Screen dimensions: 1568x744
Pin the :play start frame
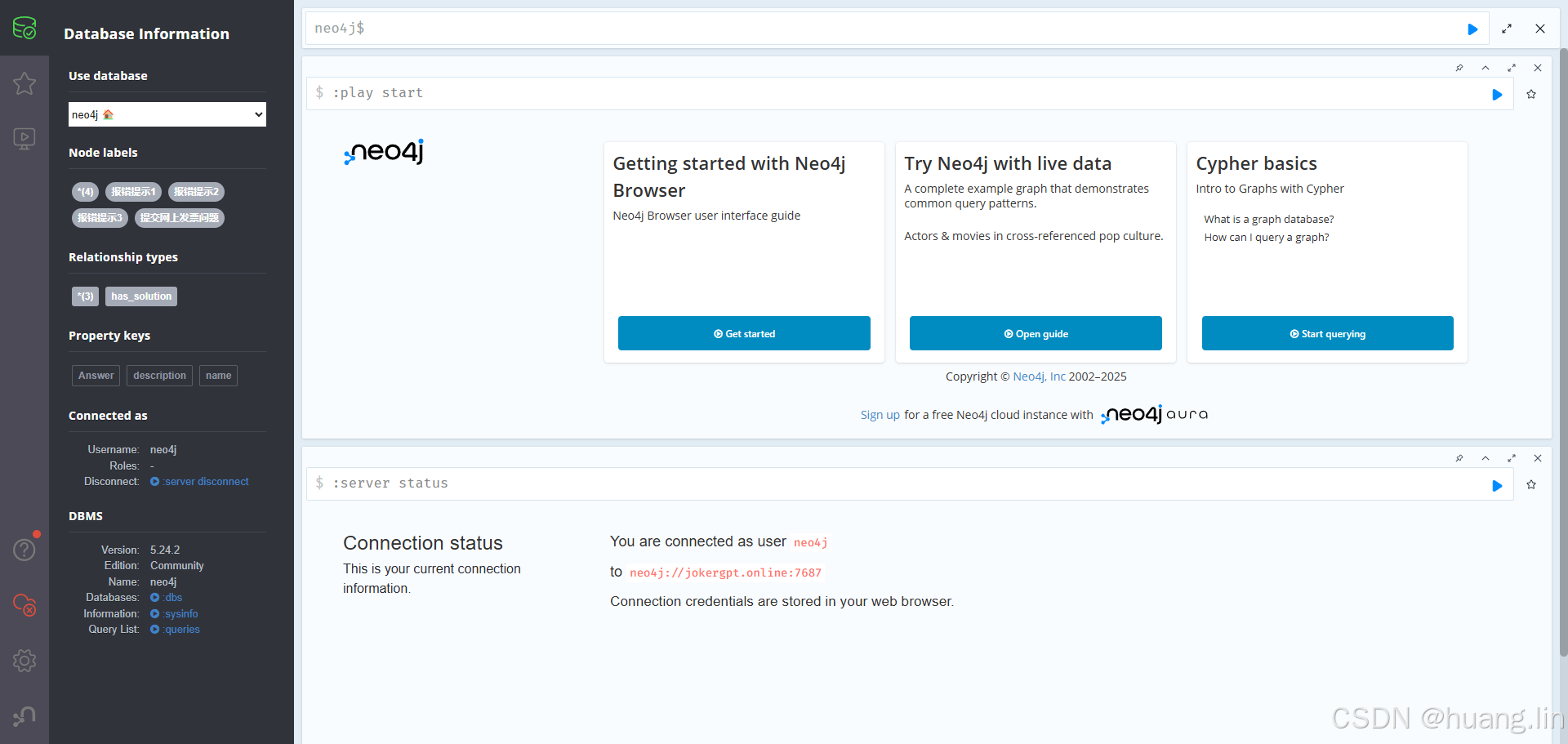click(x=1459, y=68)
